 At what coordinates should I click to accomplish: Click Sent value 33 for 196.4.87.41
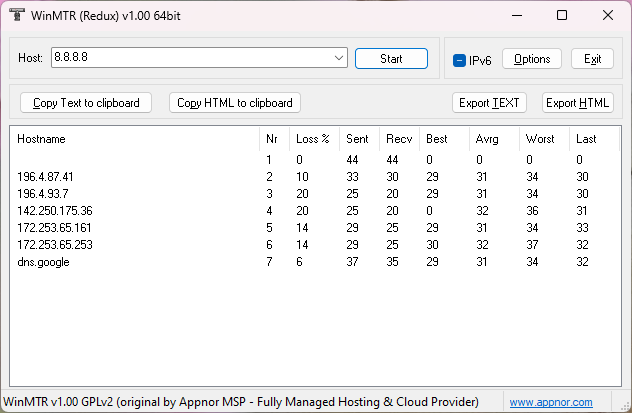pyautogui.click(x=352, y=177)
